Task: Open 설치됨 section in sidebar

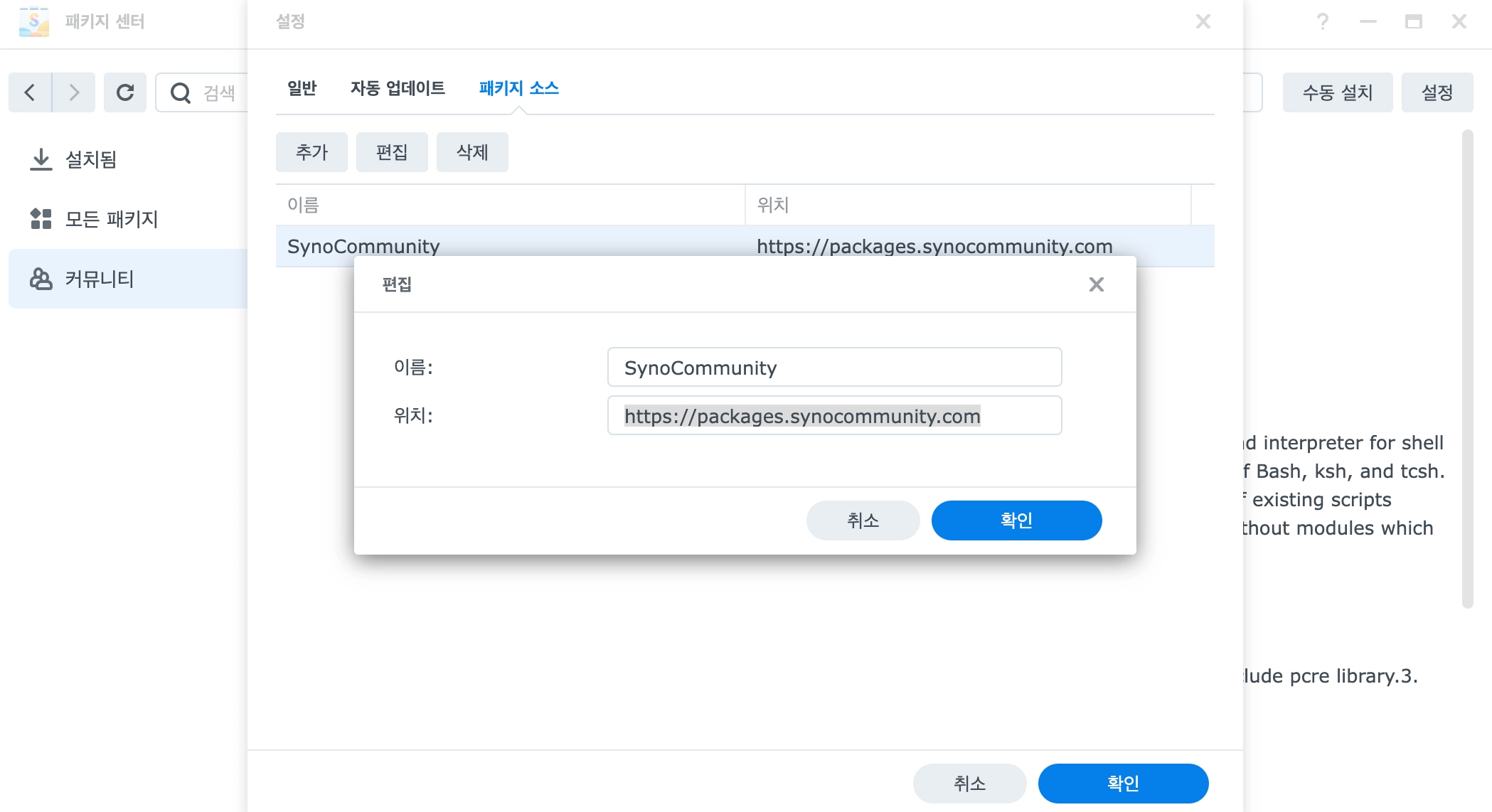Action: pos(128,159)
